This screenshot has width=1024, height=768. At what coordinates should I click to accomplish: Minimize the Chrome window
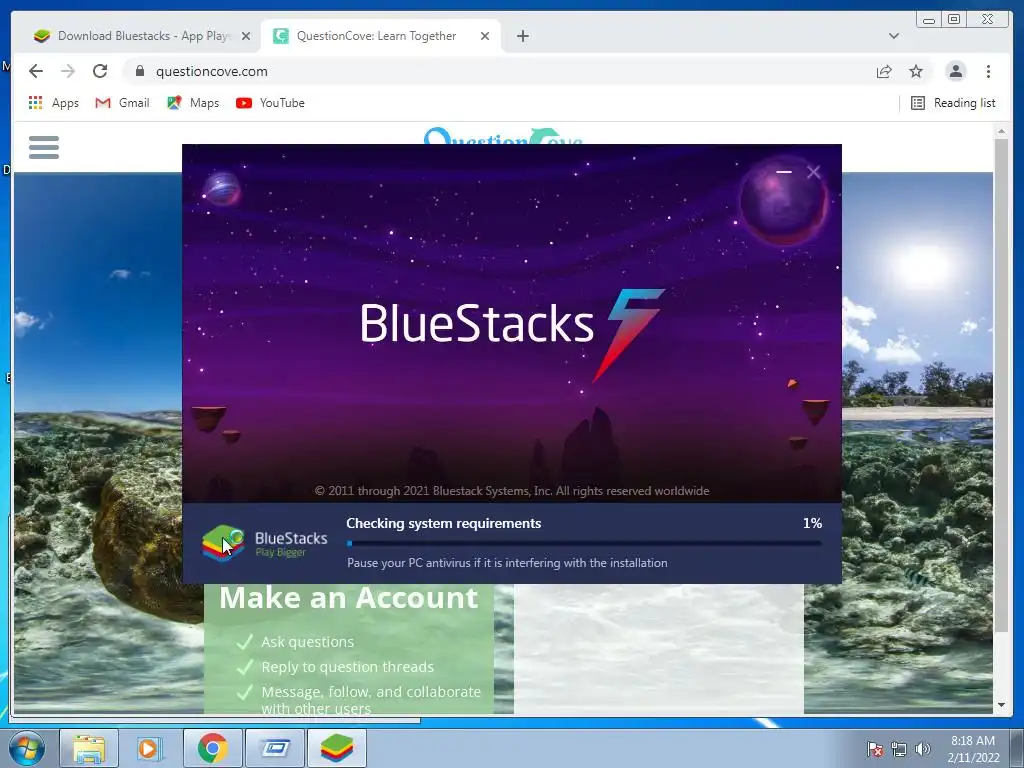(929, 20)
